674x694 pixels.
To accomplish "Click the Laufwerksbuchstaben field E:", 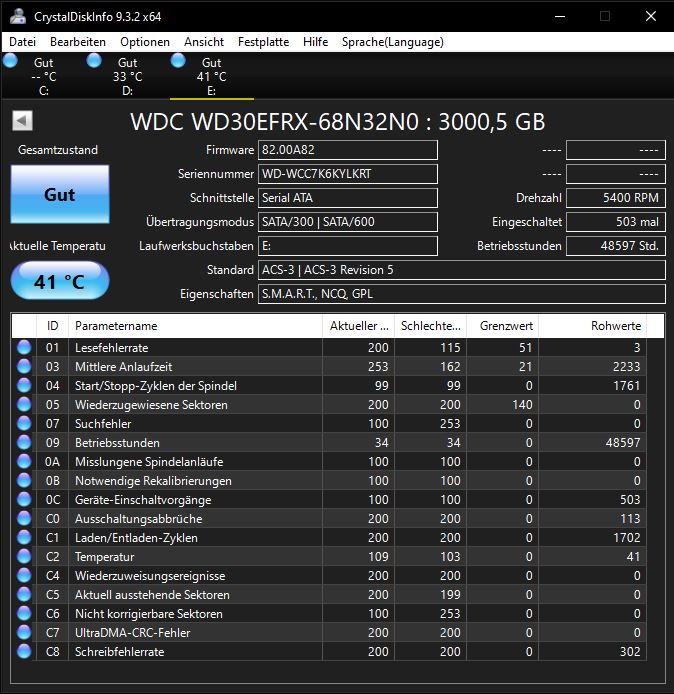I will pos(348,246).
